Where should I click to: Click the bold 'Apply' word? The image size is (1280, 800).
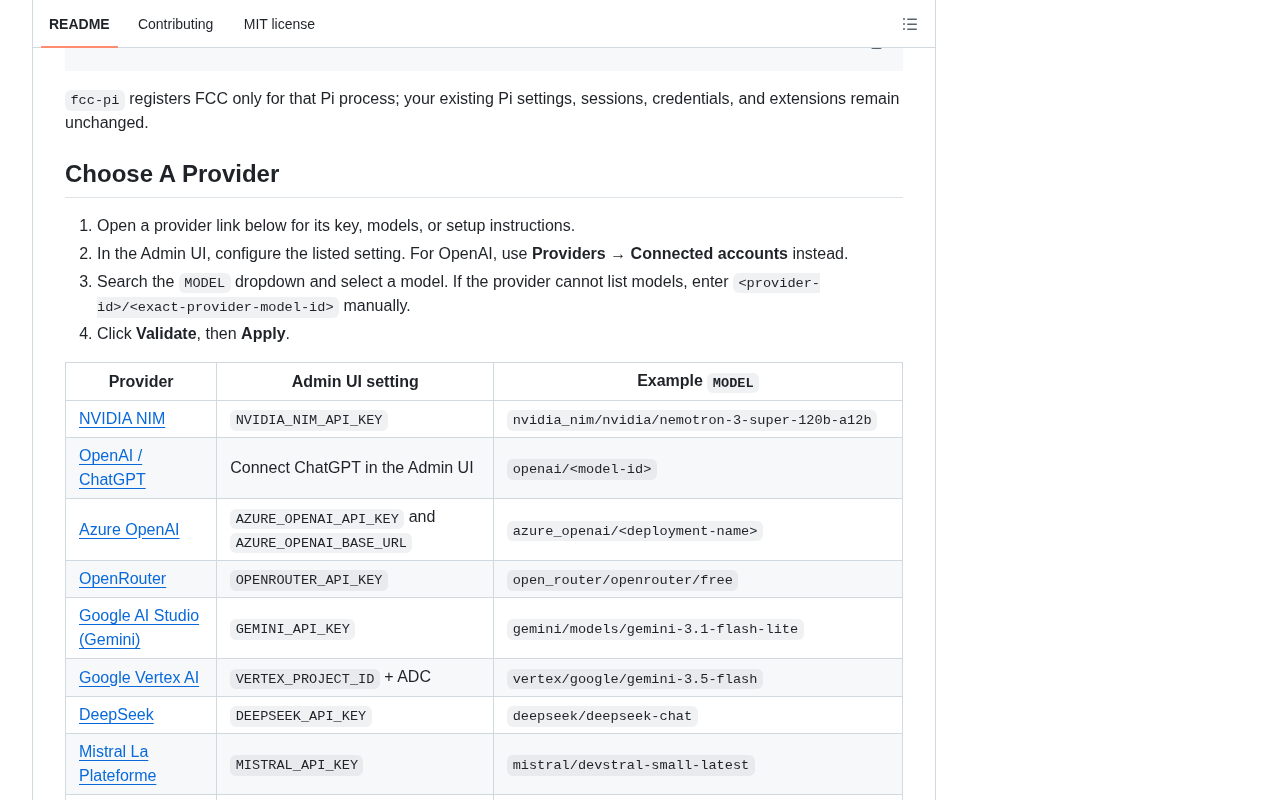pyautogui.click(x=263, y=334)
